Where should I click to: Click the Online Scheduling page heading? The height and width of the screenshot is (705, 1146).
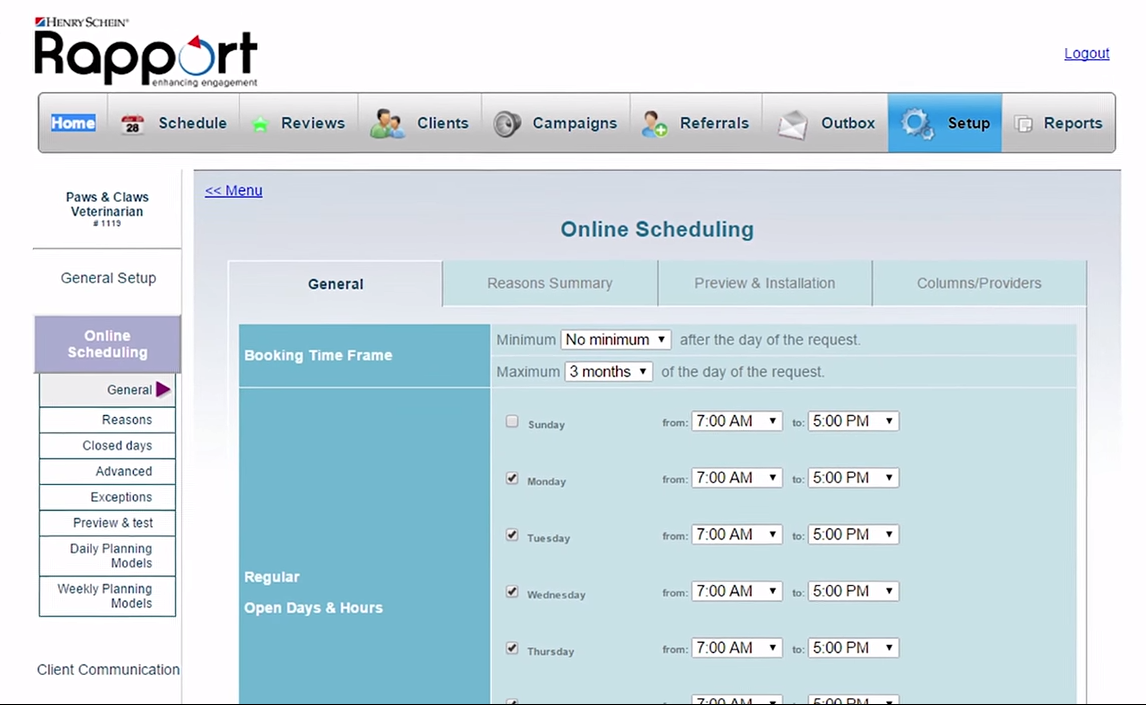click(x=657, y=229)
